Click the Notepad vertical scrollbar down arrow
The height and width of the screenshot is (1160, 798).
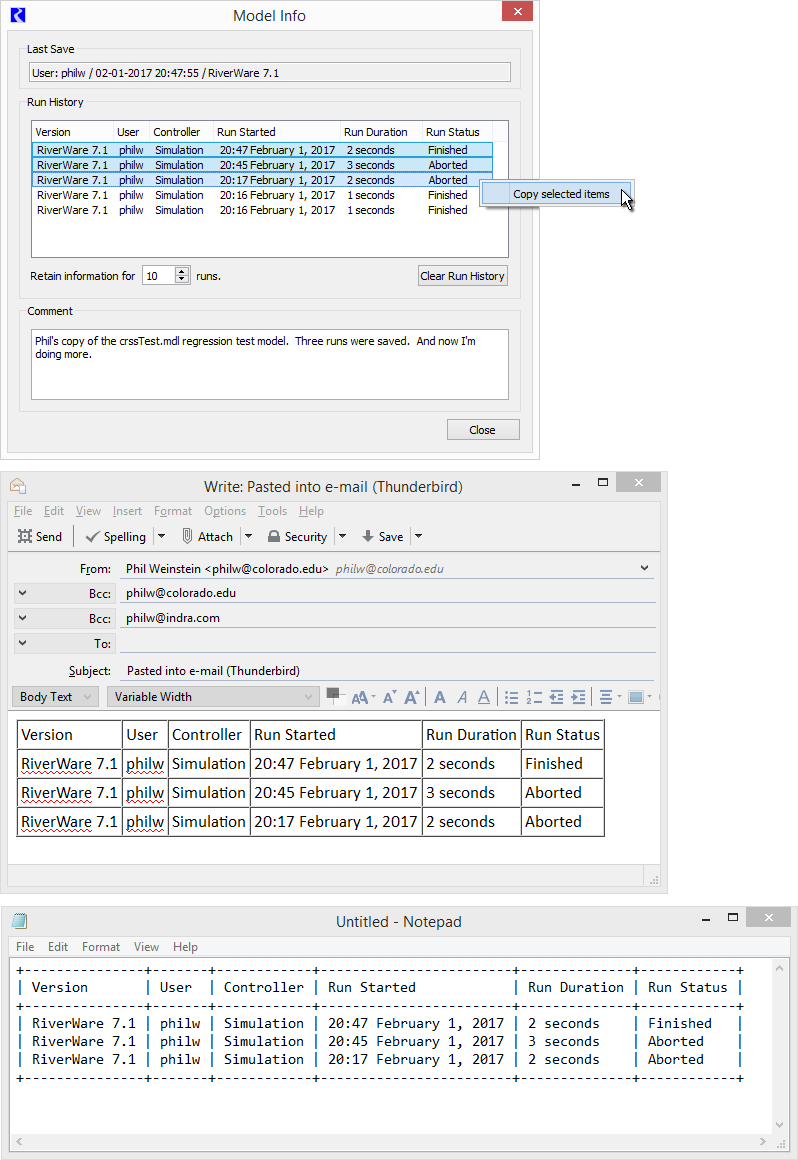tap(780, 1125)
